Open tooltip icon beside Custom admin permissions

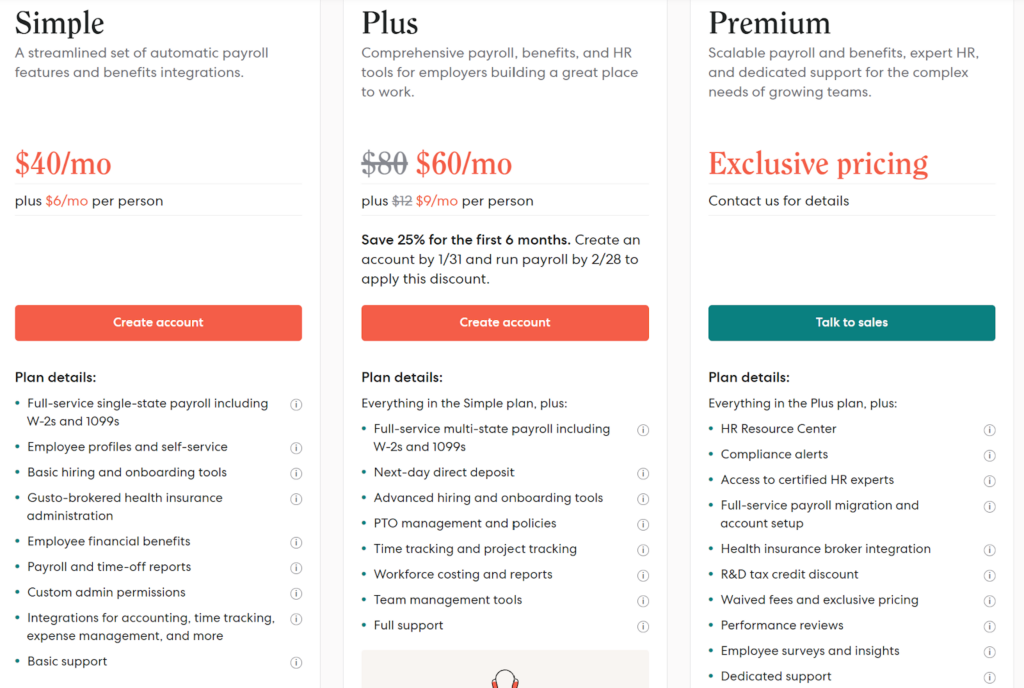click(296, 592)
